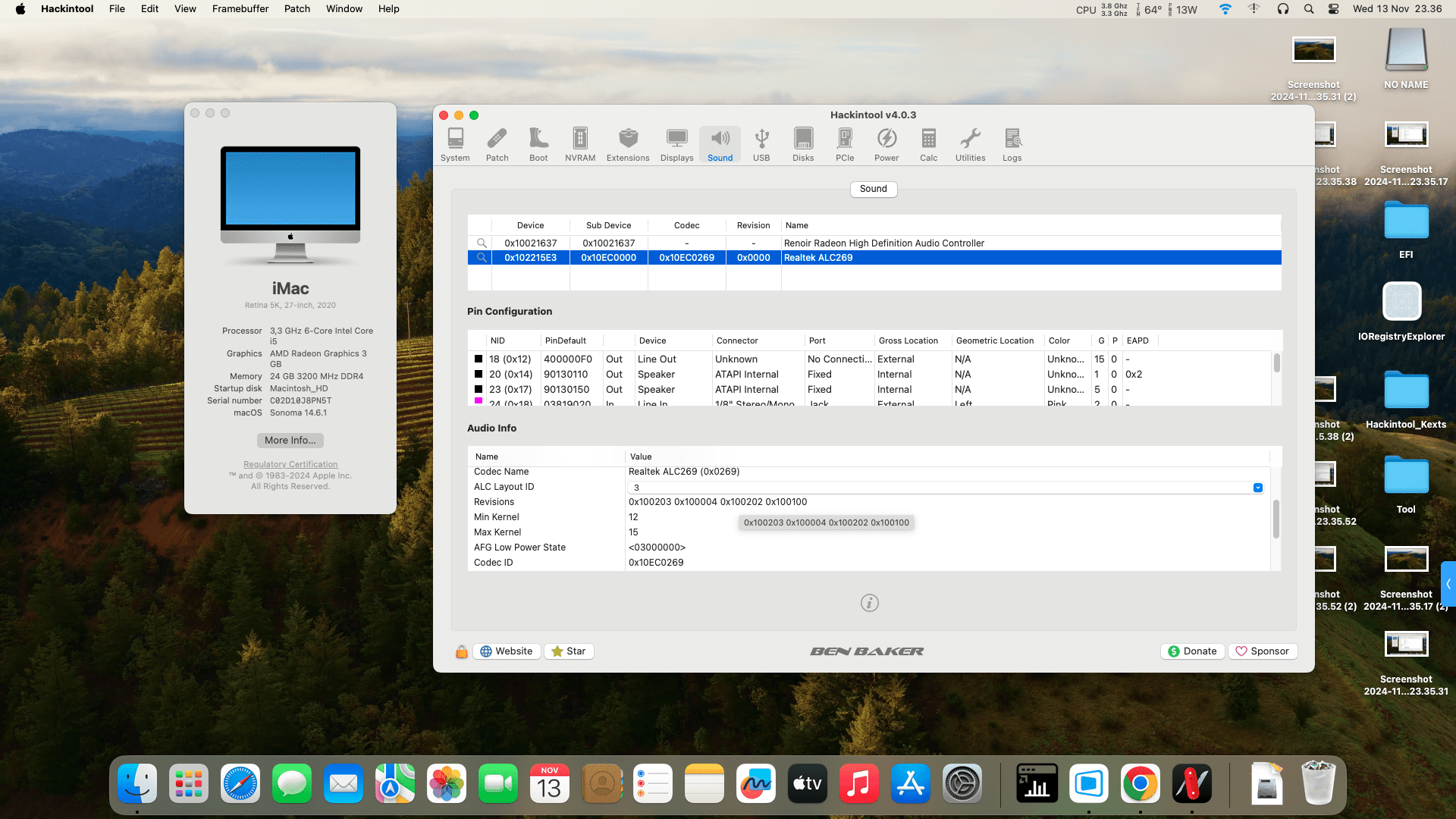1456x819 pixels.
Task: Select the Extensions toolbar icon
Action: [x=628, y=143]
